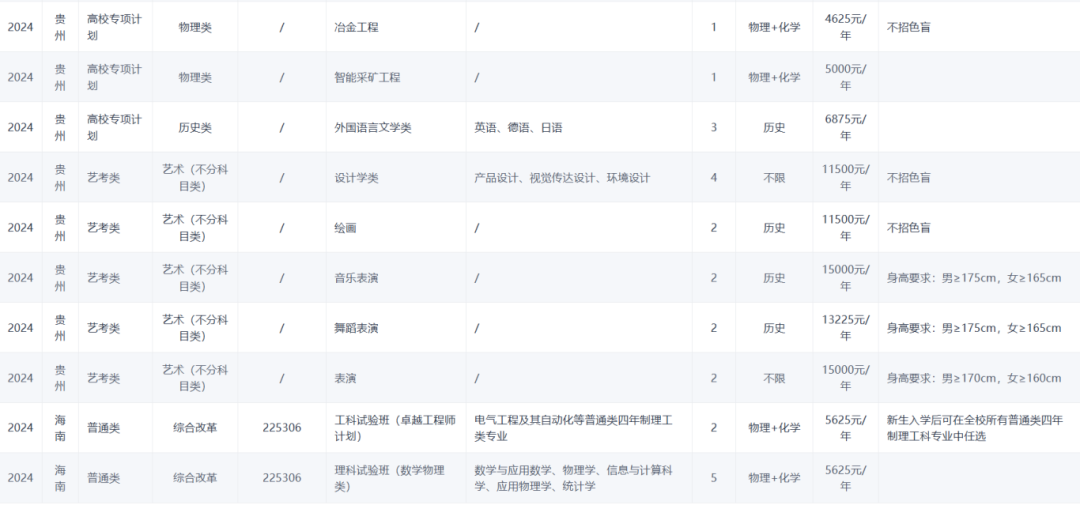Click 不招色盲 remark in 设计学类 row
The width and height of the screenshot is (1080, 505).
click(x=908, y=178)
